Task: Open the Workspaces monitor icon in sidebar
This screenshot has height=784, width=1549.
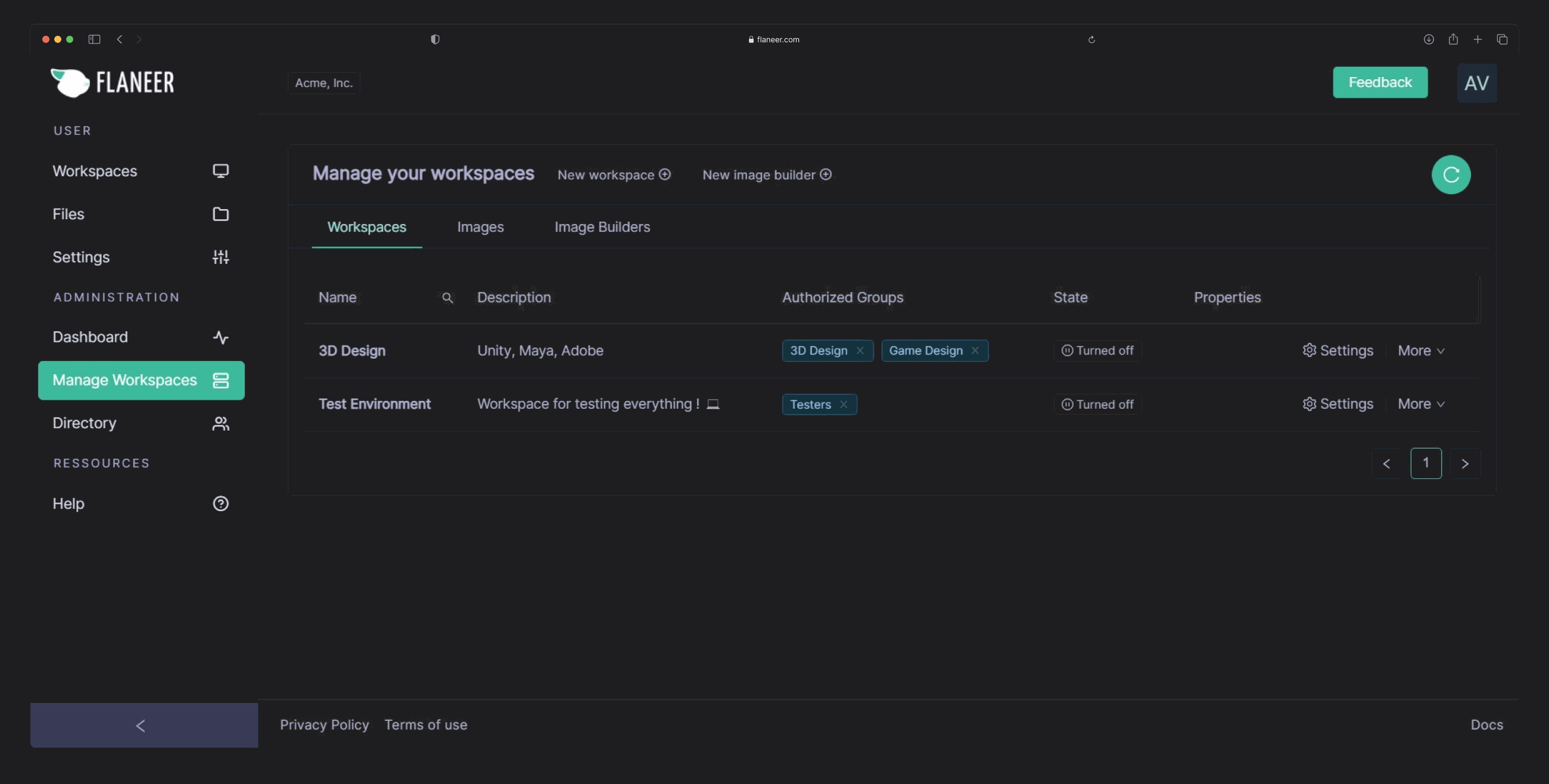Action: coord(220,172)
